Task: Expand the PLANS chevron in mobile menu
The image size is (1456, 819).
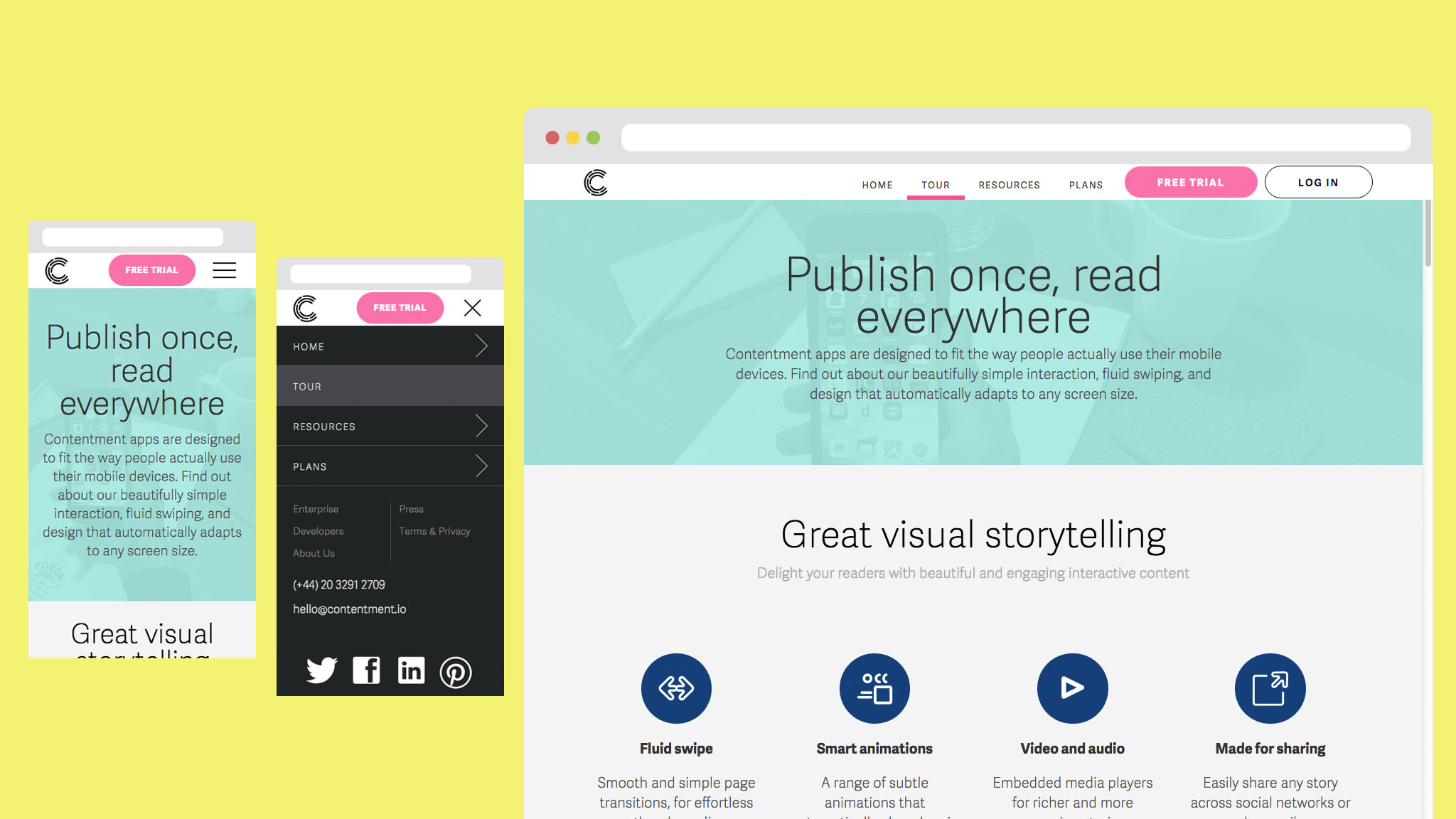Action: 481,466
